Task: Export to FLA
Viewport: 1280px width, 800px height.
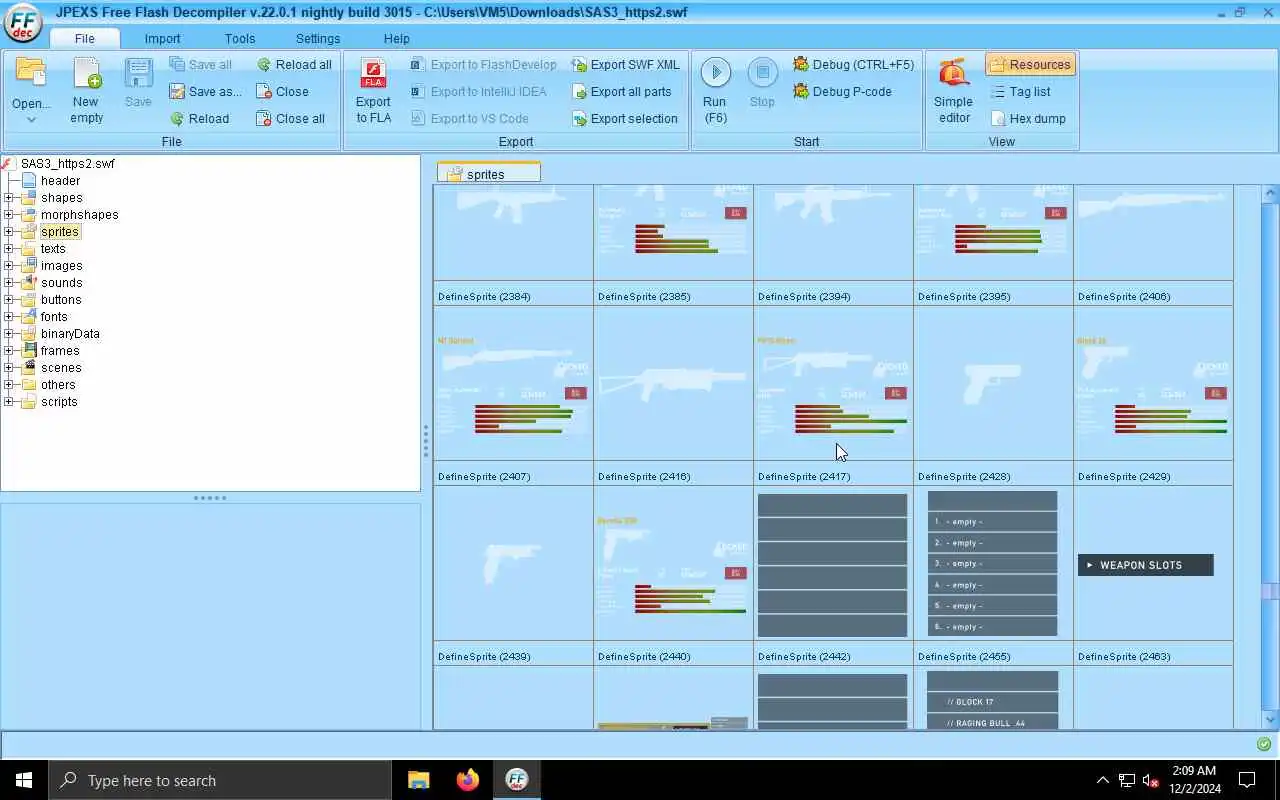Action: pos(373,90)
